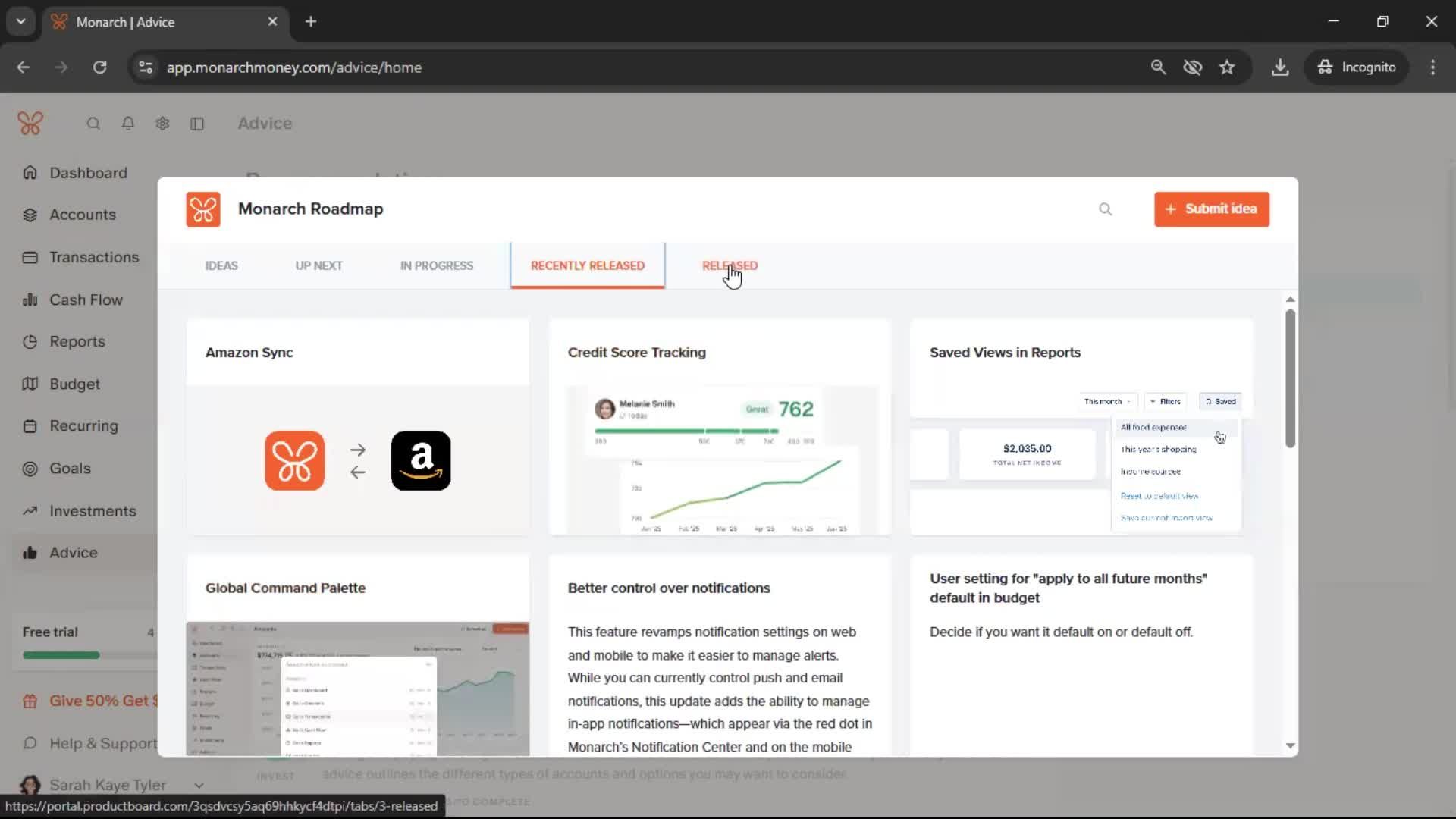
Task: Click the Monarch butterfly logo in sidebar
Action: coord(30,123)
